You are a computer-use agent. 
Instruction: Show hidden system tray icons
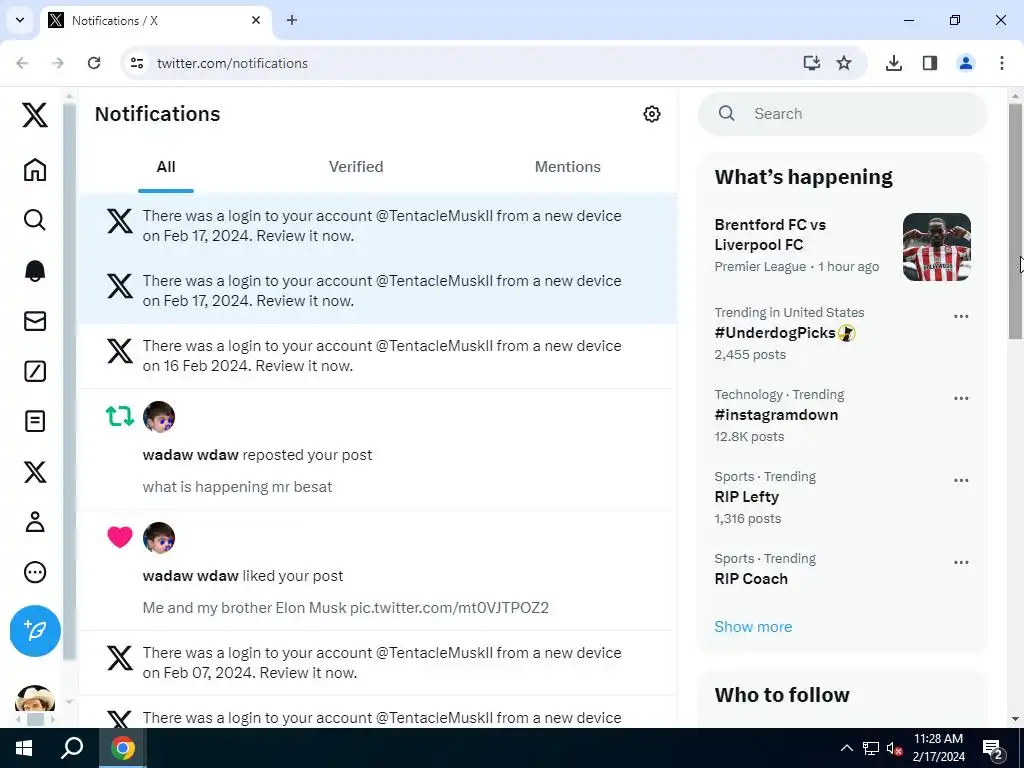click(x=846, y=748)
